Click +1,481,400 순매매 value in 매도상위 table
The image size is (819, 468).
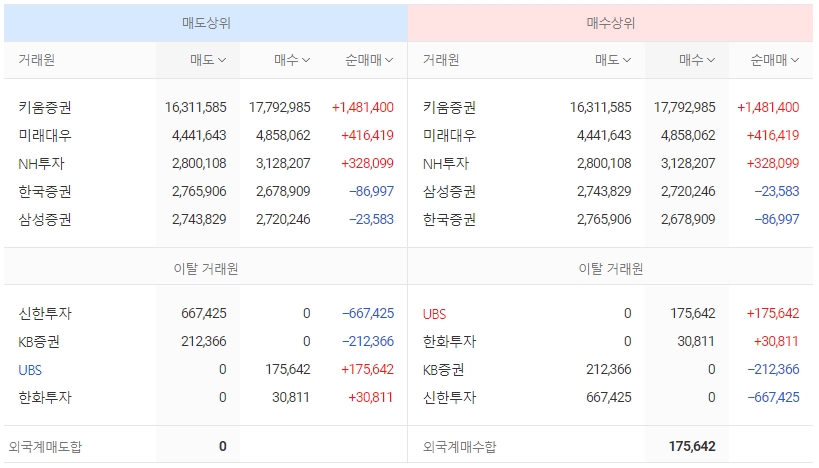pyautogui.click(x=362, y=108)
